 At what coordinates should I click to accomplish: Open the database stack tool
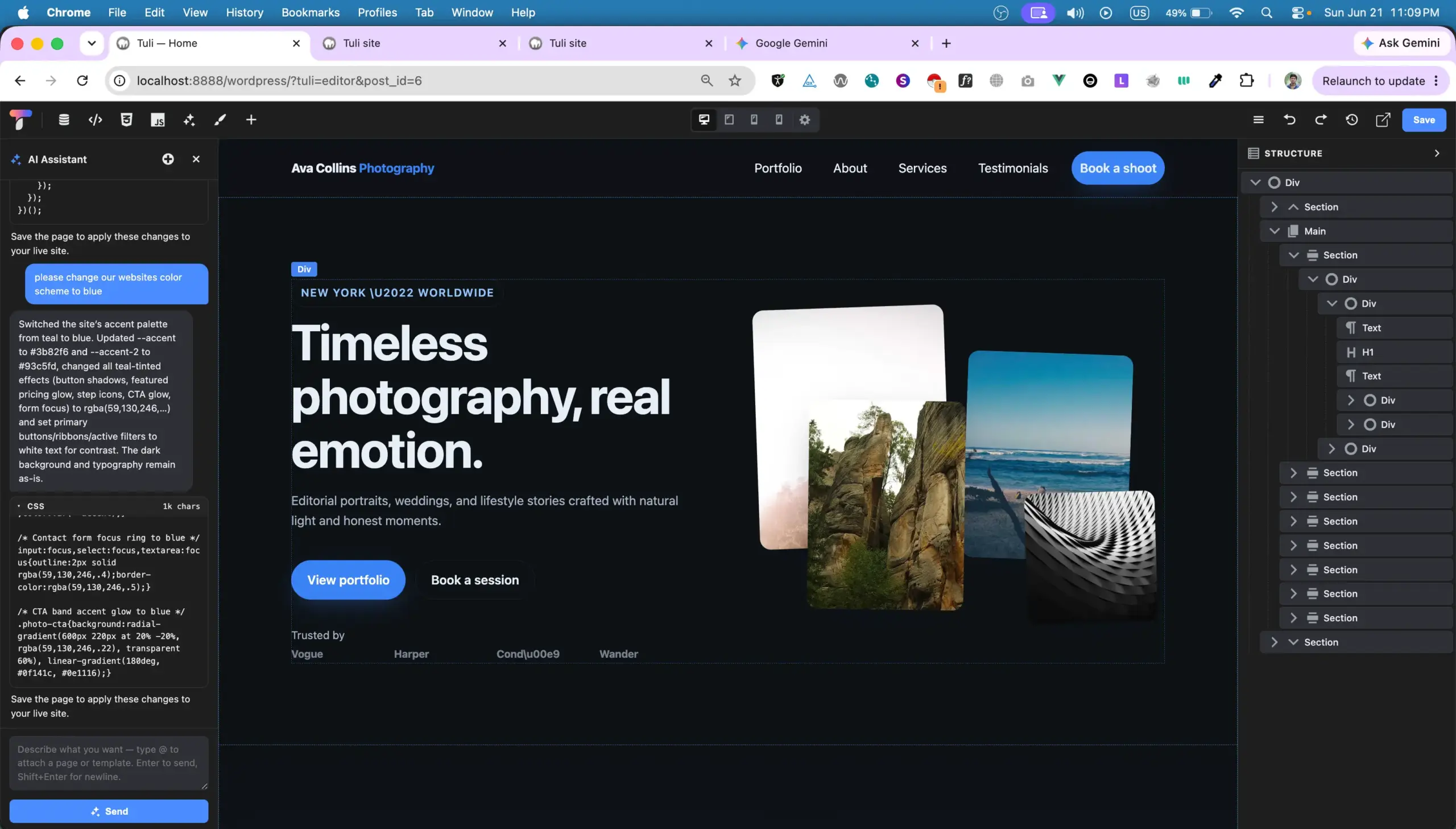point(64,119)
